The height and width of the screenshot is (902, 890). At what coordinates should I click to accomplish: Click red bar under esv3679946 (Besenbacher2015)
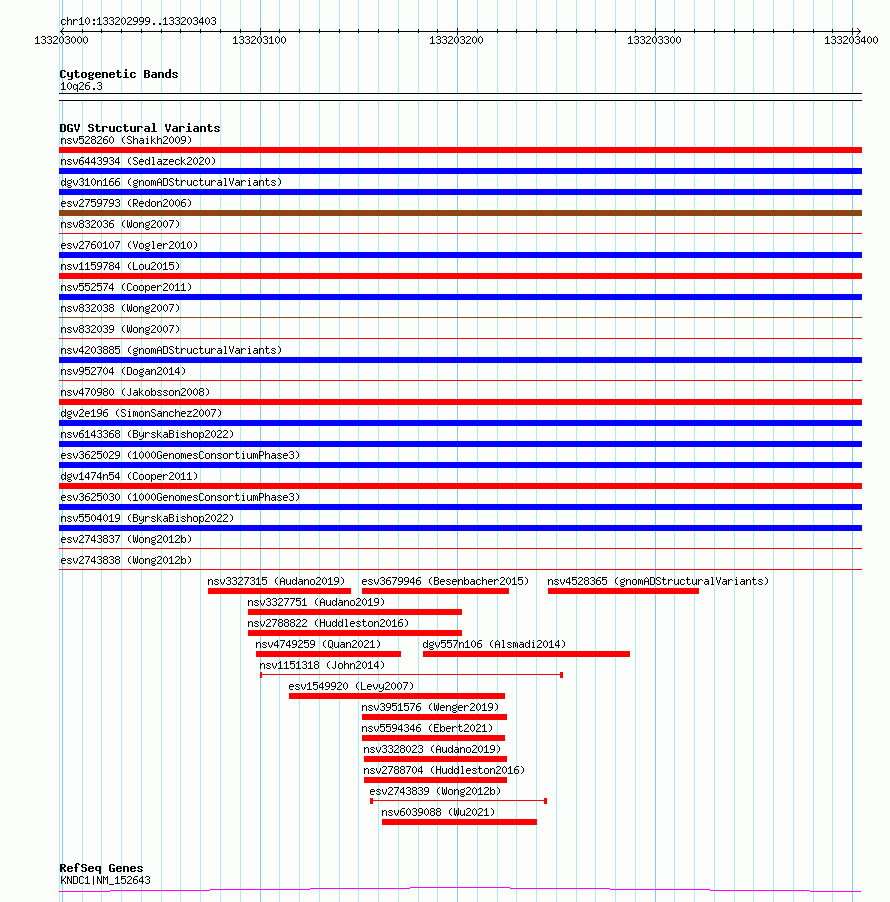[436, 591]
